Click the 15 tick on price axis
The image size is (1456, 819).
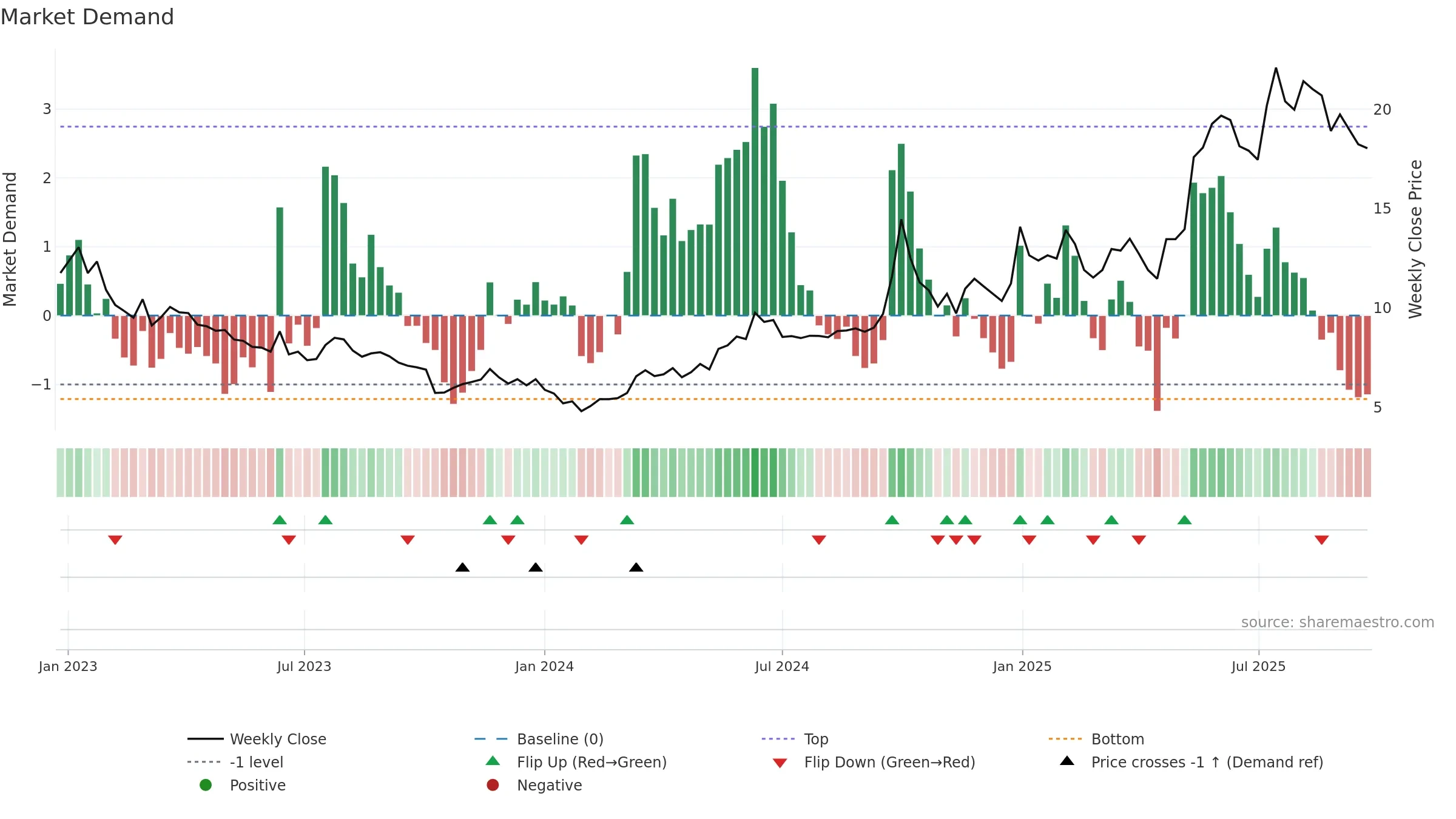click(x=1382, y=209)
